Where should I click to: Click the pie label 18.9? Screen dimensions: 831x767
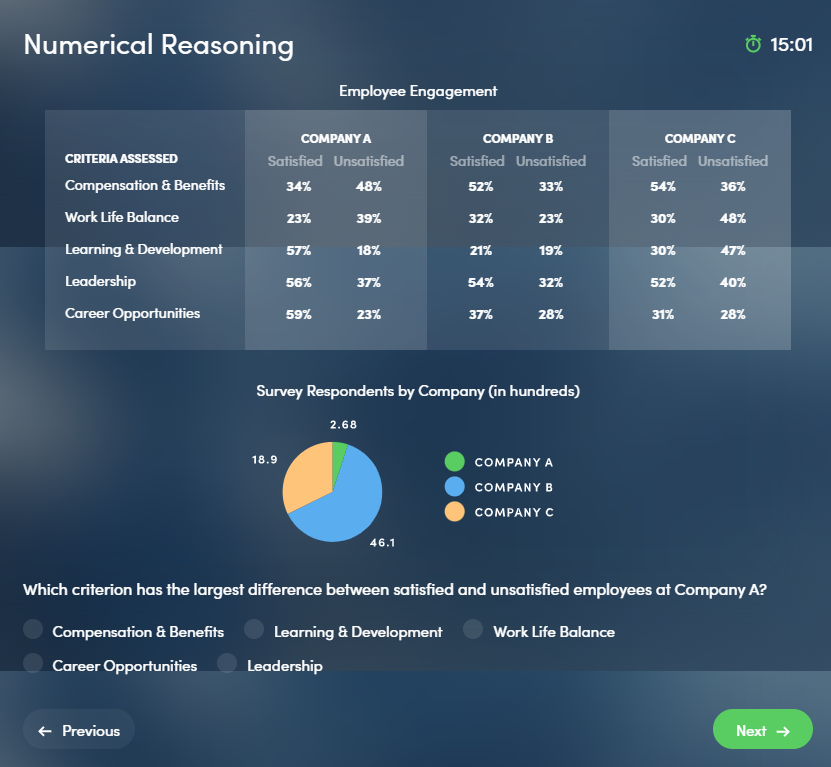(x=264, y=460)
